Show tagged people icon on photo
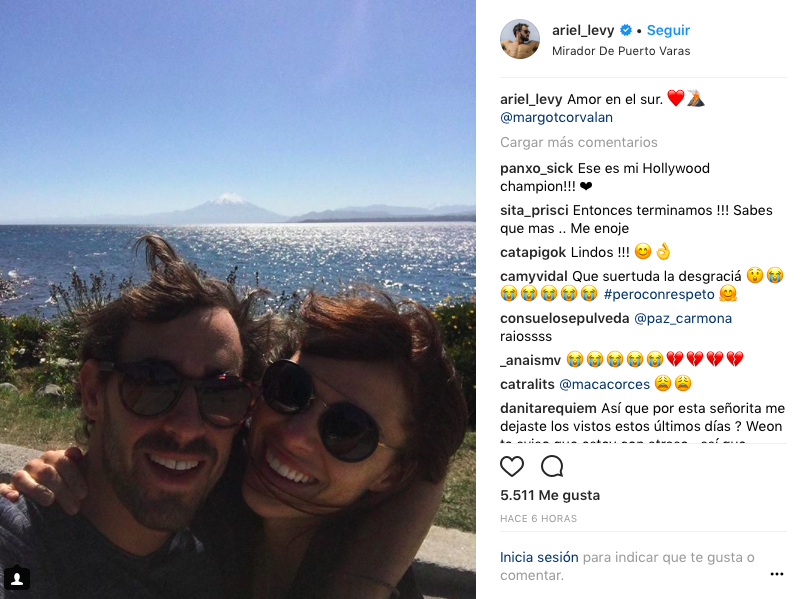This screenshot has width=806, height=599. (17, 578)
